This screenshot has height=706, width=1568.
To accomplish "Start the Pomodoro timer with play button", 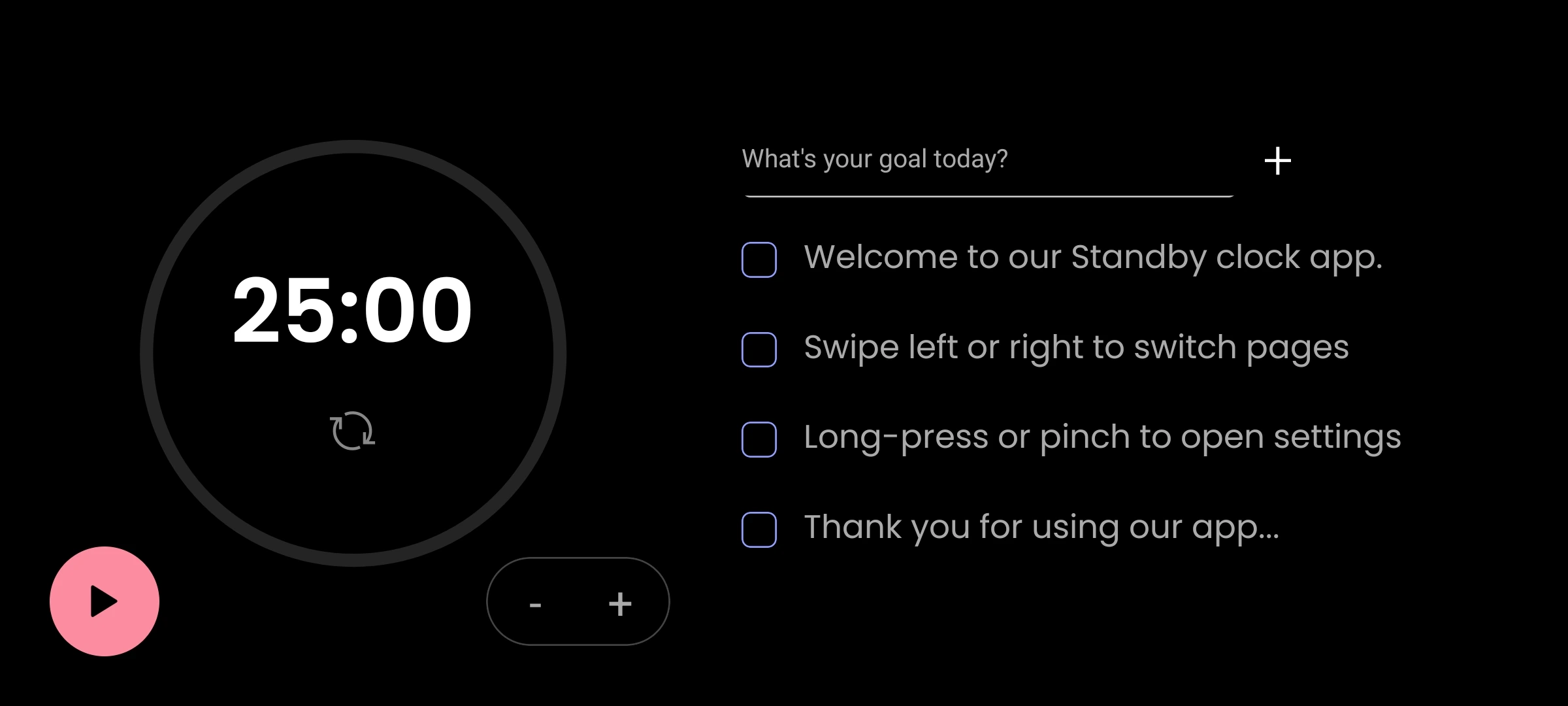I will (x=105, y=601).
